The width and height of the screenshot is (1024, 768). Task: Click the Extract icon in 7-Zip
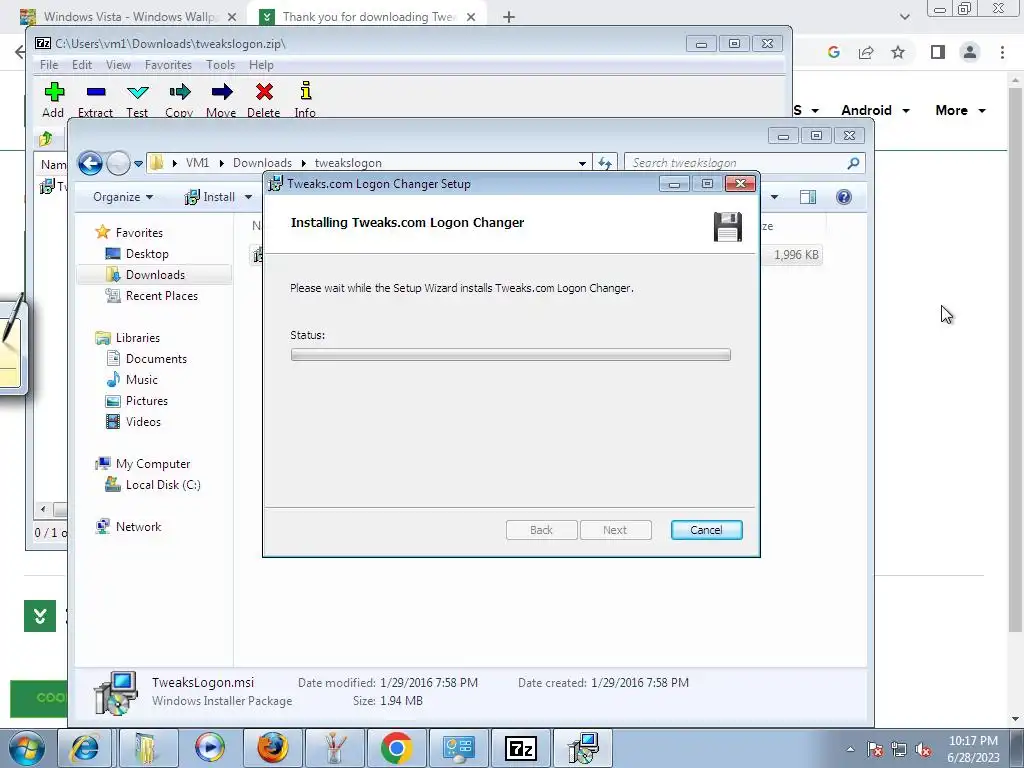tap(95, 92)
